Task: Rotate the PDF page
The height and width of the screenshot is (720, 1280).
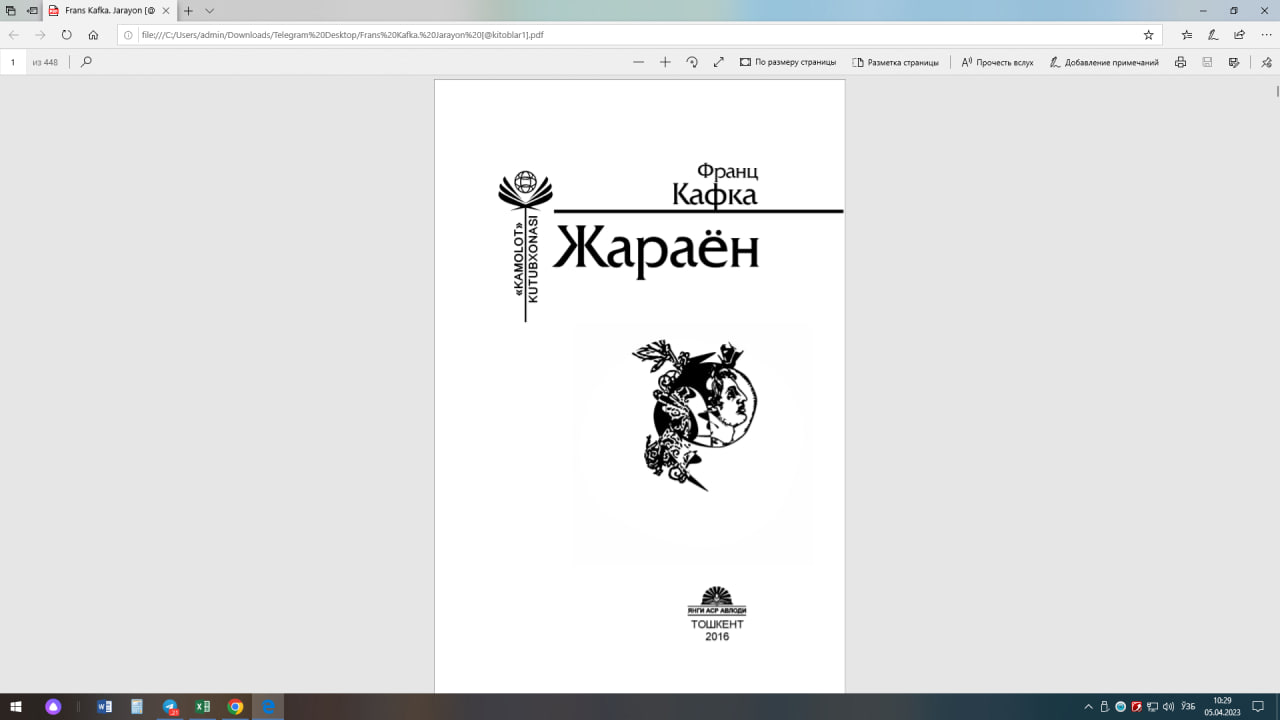Action: 692,61
